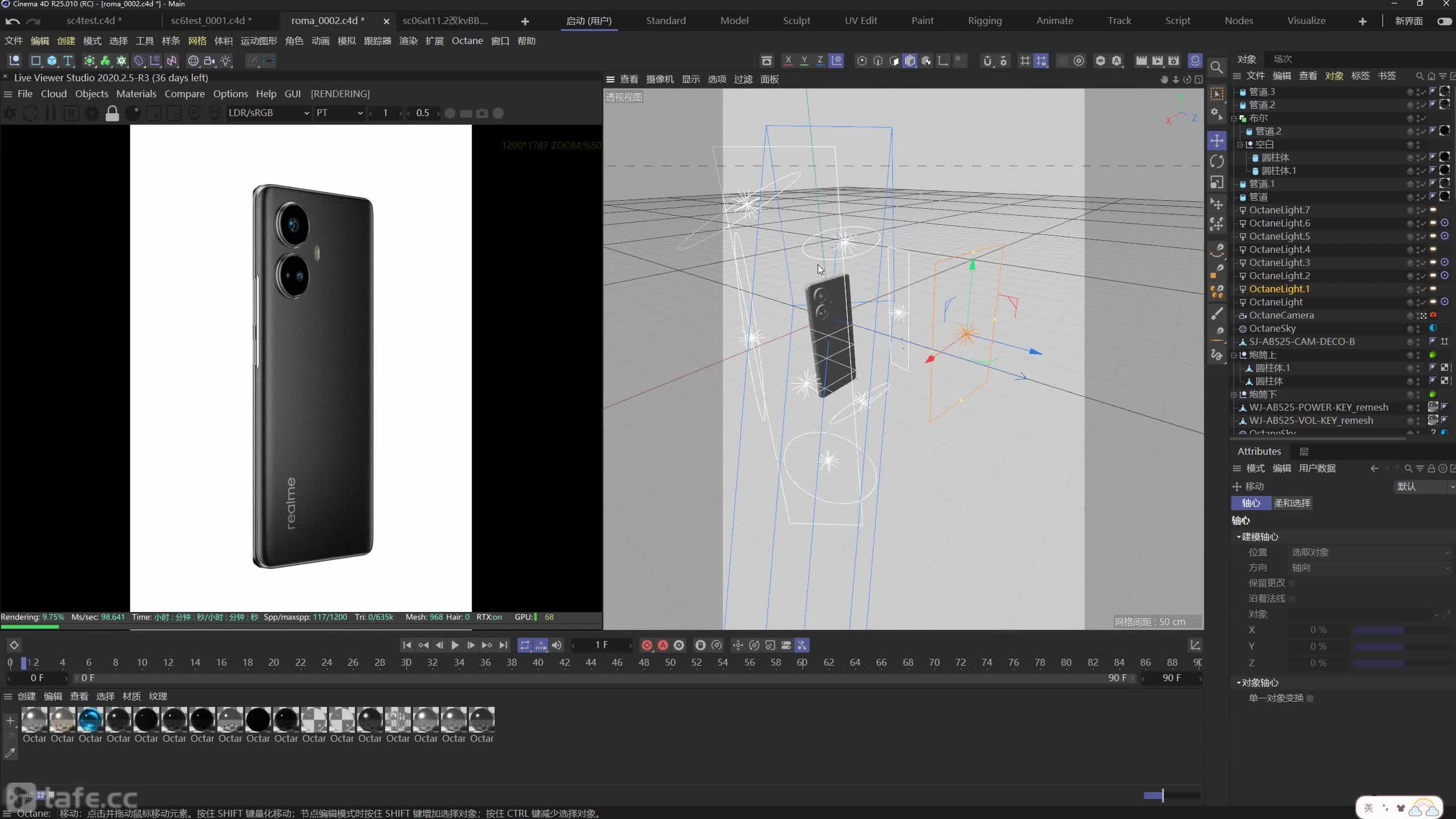Open the 摄像机 viewport menu
Viewport: 1456px width, 819px height.
pyautogui.click(x=660, y=79)
